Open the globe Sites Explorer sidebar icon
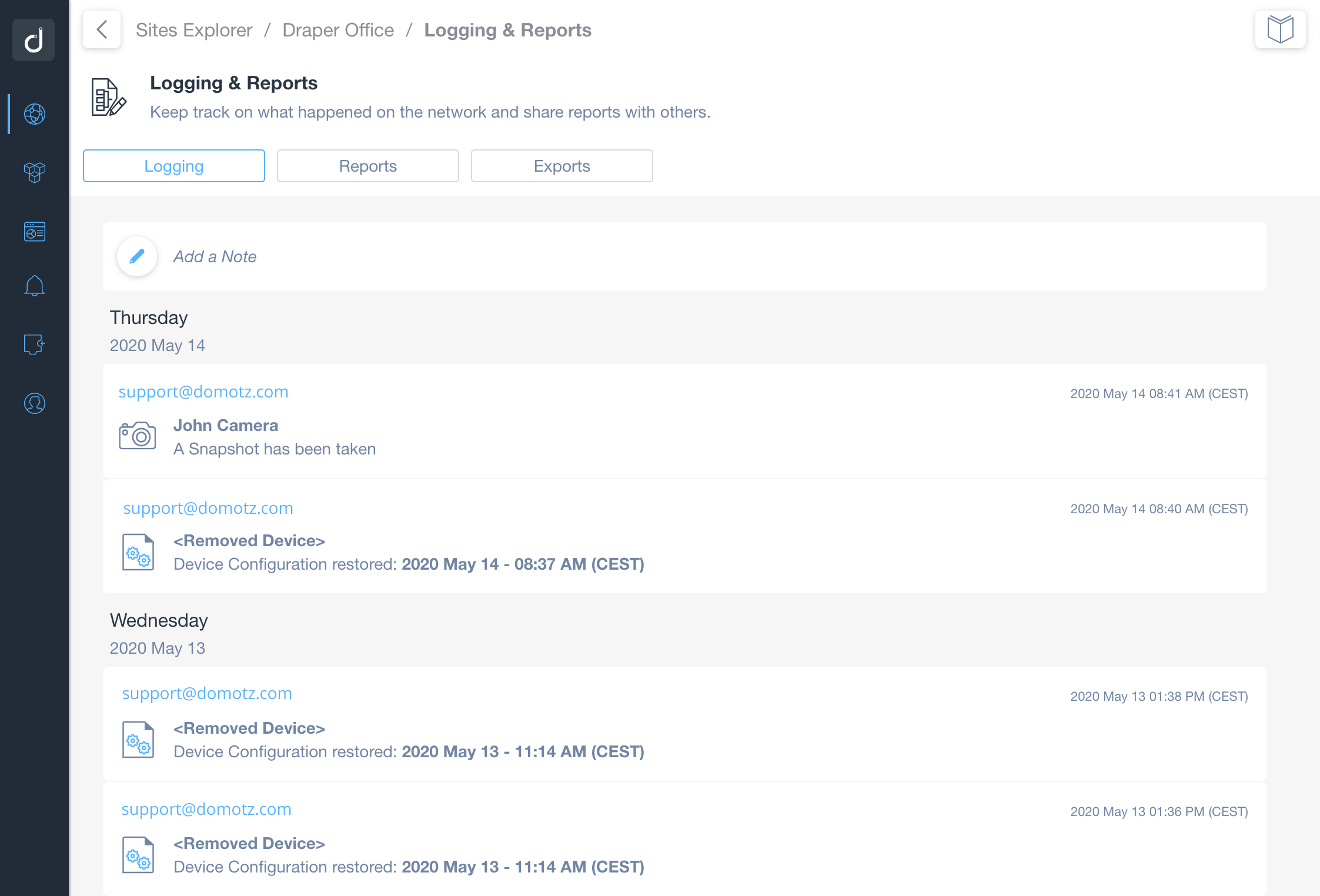The image size is (1320, 896). click(x=35, y=114)
